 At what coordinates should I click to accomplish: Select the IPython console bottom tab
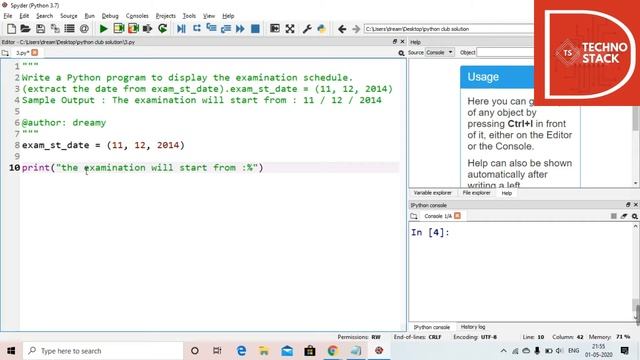[431, 327]
